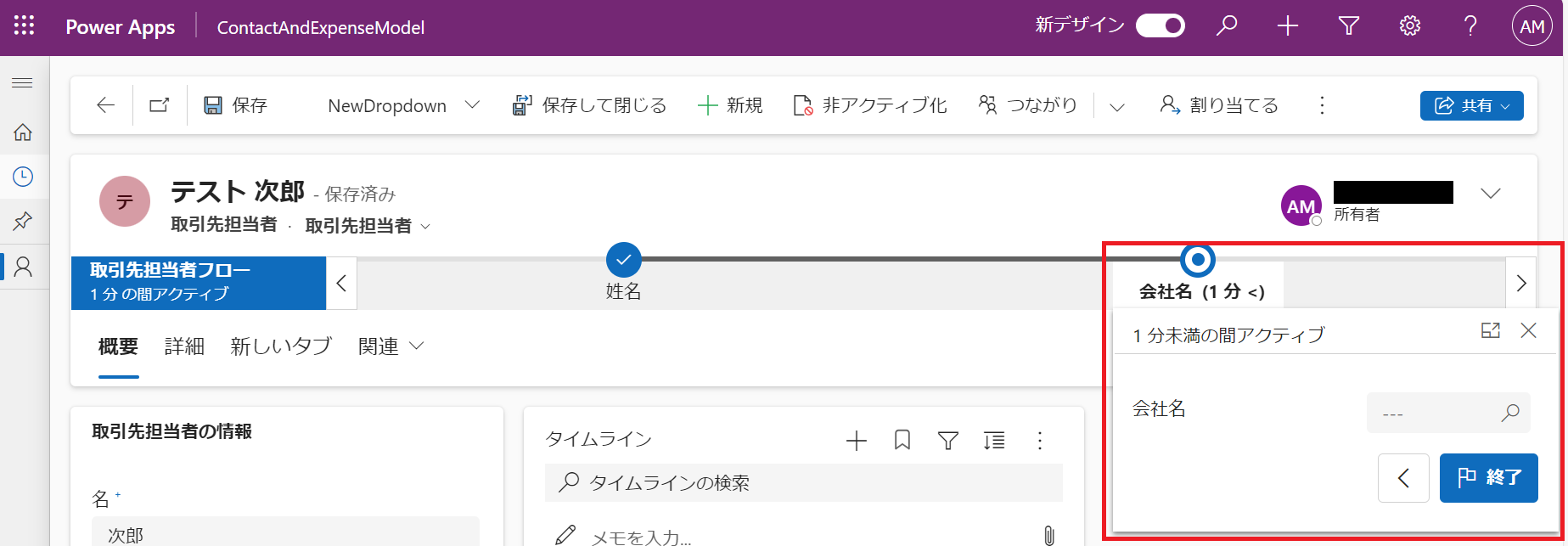This screenshot has height=546, width=1568.
Task: Expand the hamburger site map menu
Action: pos(22,82)
